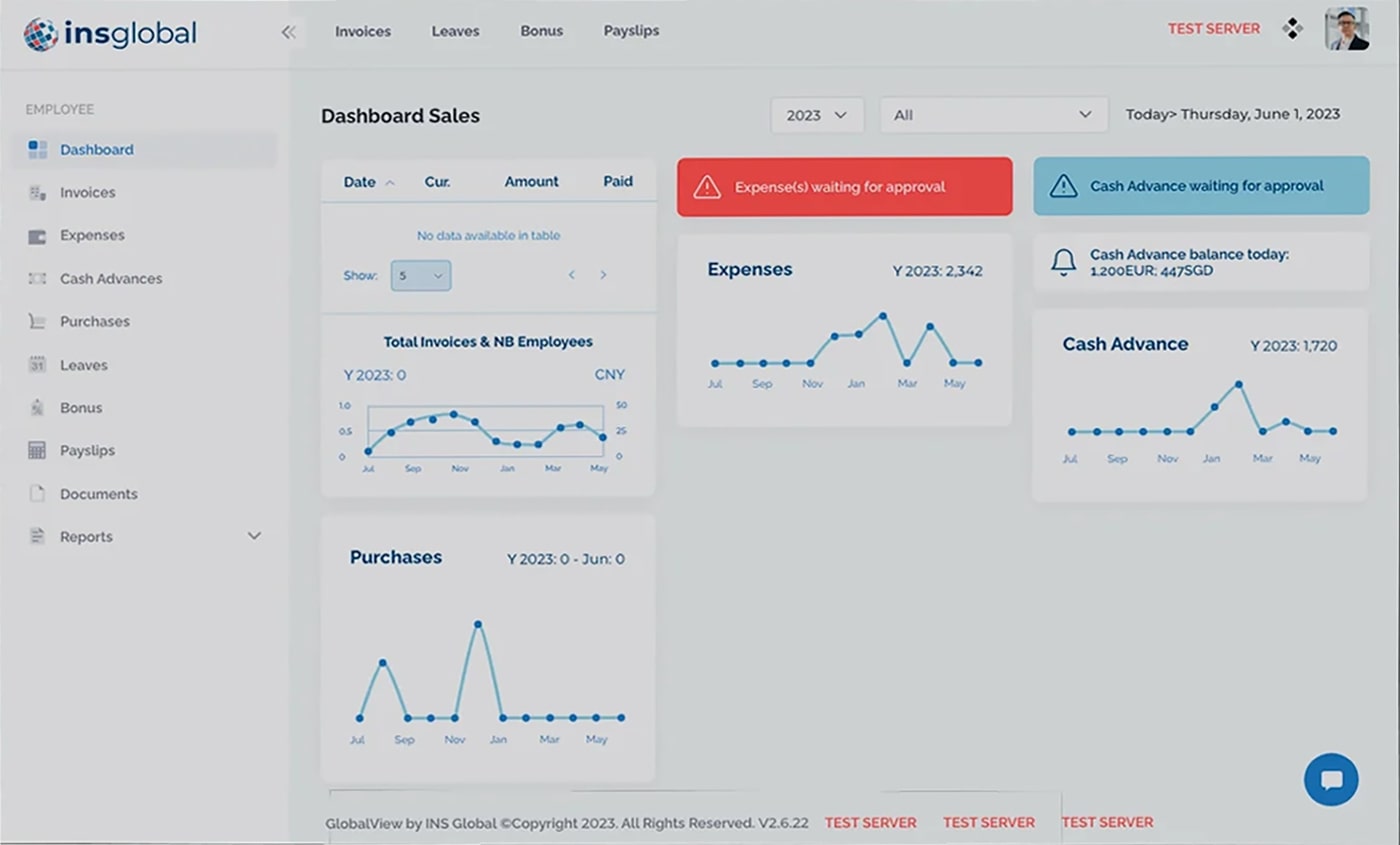Open the chat bubble in the corner
Image resolution: width=1400 pixels, height=845 pixels.
[x=1331, y=779]
